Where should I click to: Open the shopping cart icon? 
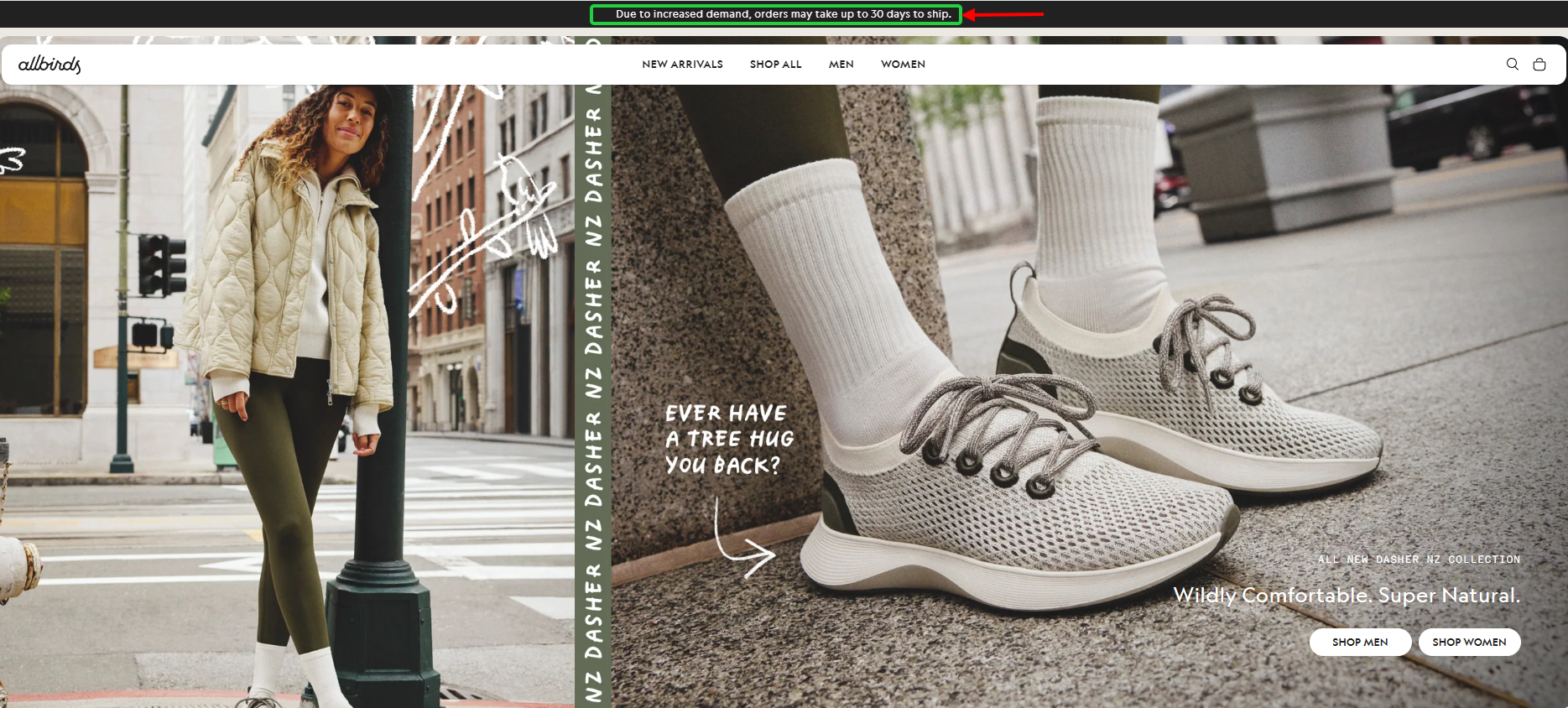1539,64
